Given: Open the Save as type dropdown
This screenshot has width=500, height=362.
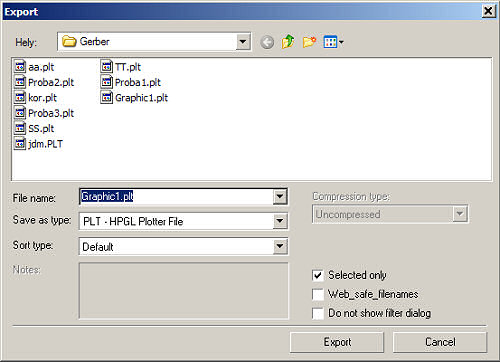Looking at the screenshot, I should coord(280,221).
